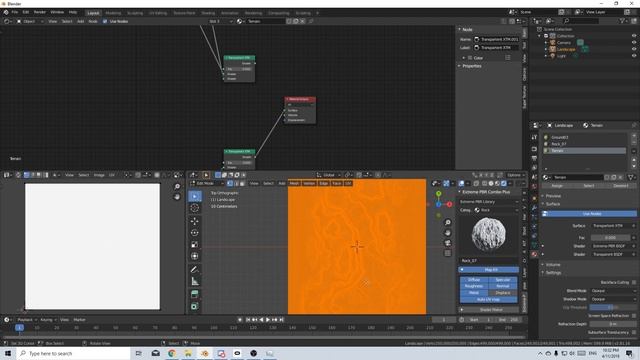Select the Rotate tool in viewport toolbar
Viewport: 640px width, 360px height.
click(195, 233)
